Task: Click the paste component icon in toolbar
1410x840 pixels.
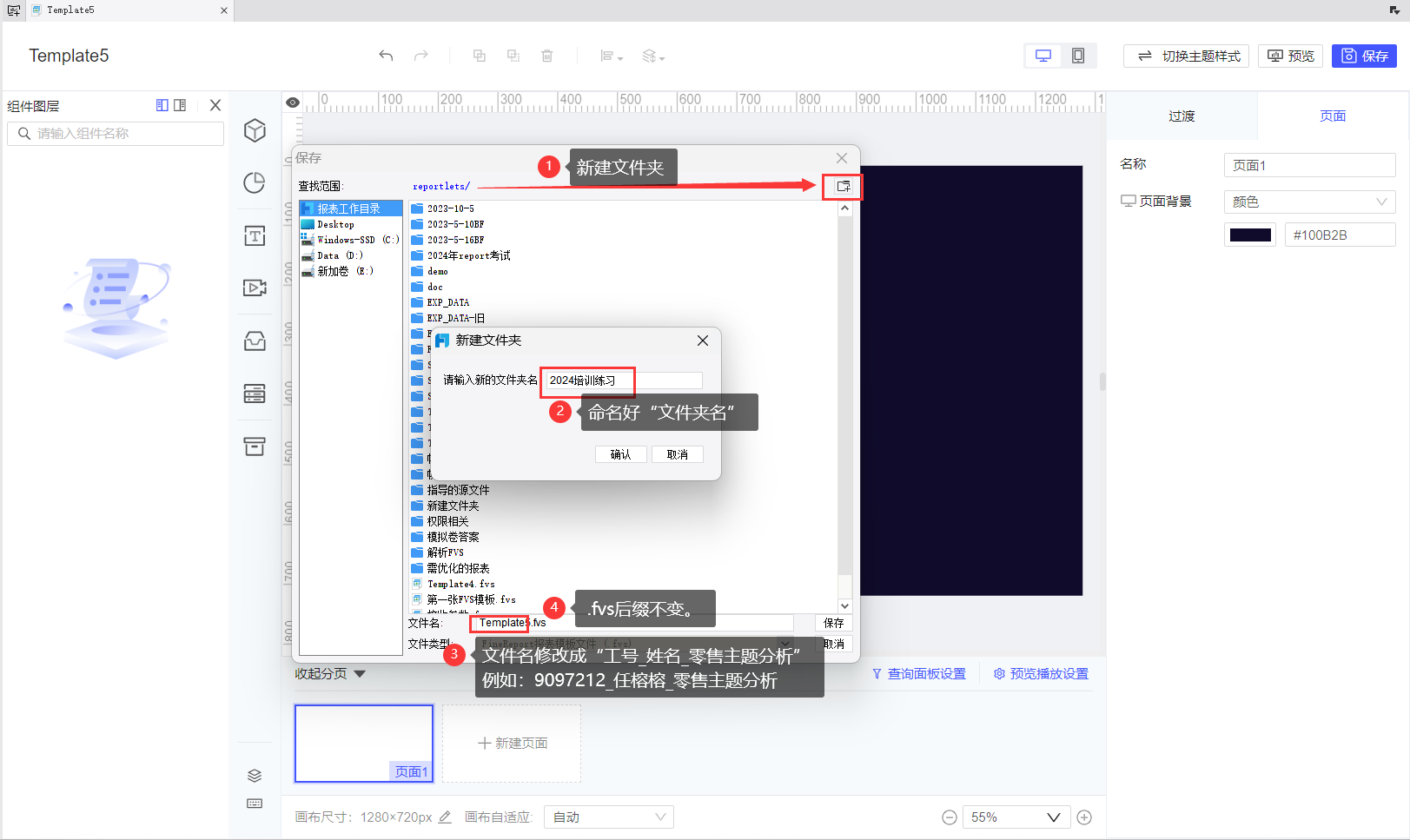Action: click(513, 56)
